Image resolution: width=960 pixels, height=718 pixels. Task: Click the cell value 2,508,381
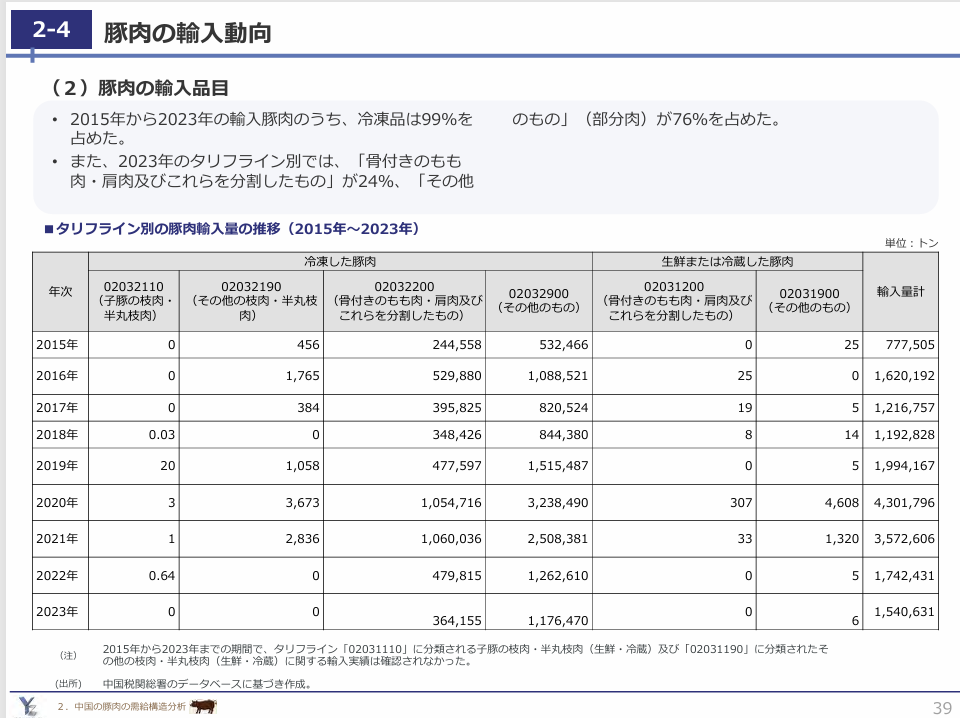pyautogui.click(x=558, y=539)
